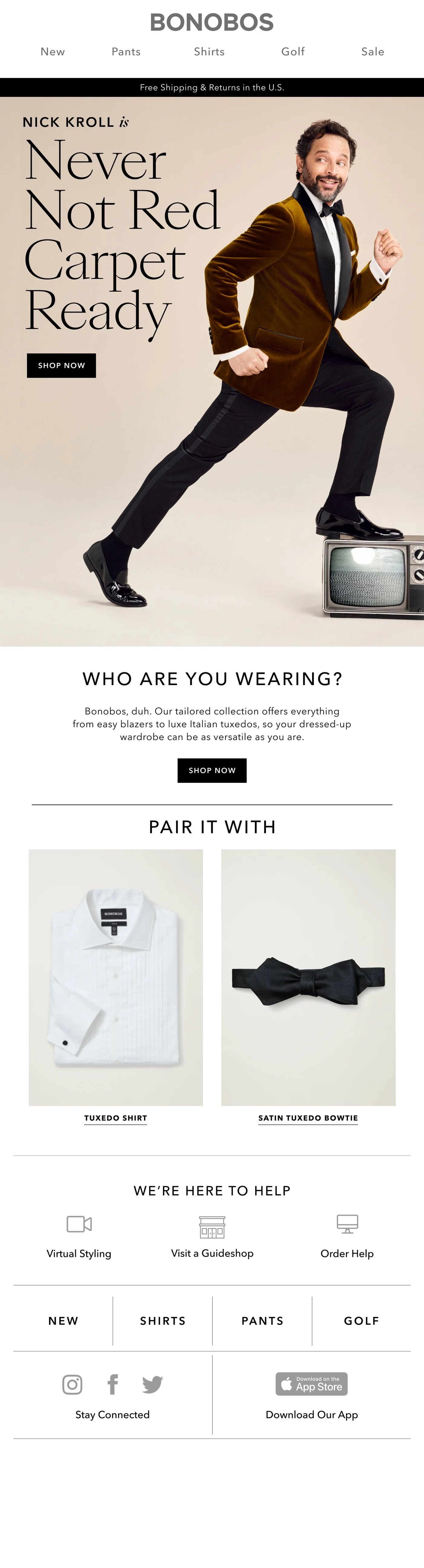Click Shop Now in hero banner
Image resolution: width=424 pixels, height=1568 pixels.
coord(61,365)
